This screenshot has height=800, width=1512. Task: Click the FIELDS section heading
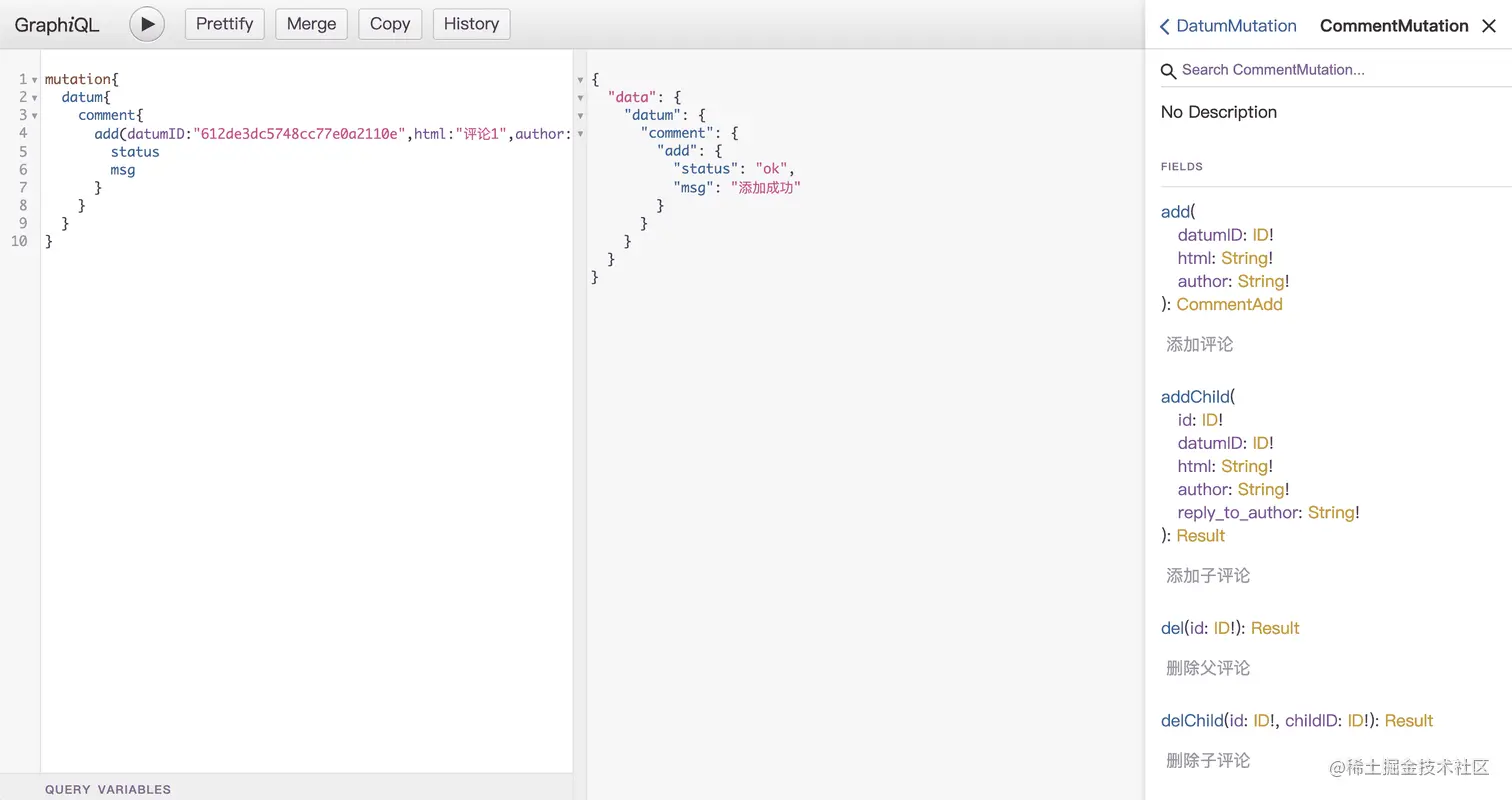1182,166
